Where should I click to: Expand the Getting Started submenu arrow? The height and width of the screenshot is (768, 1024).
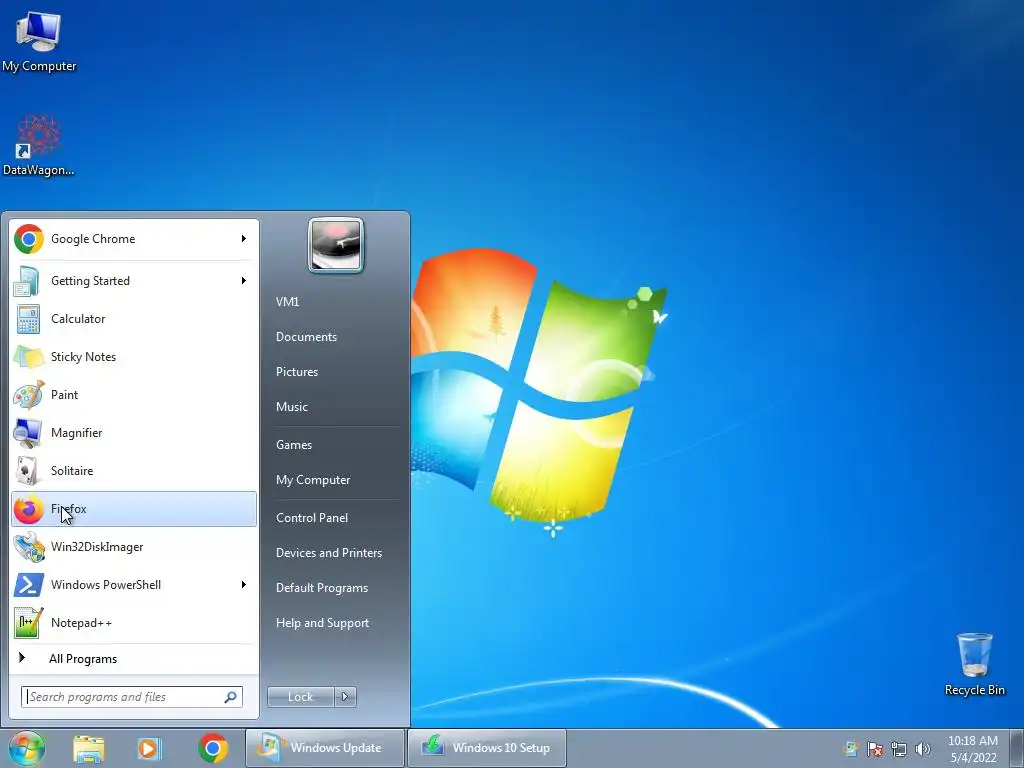point(244,281)
